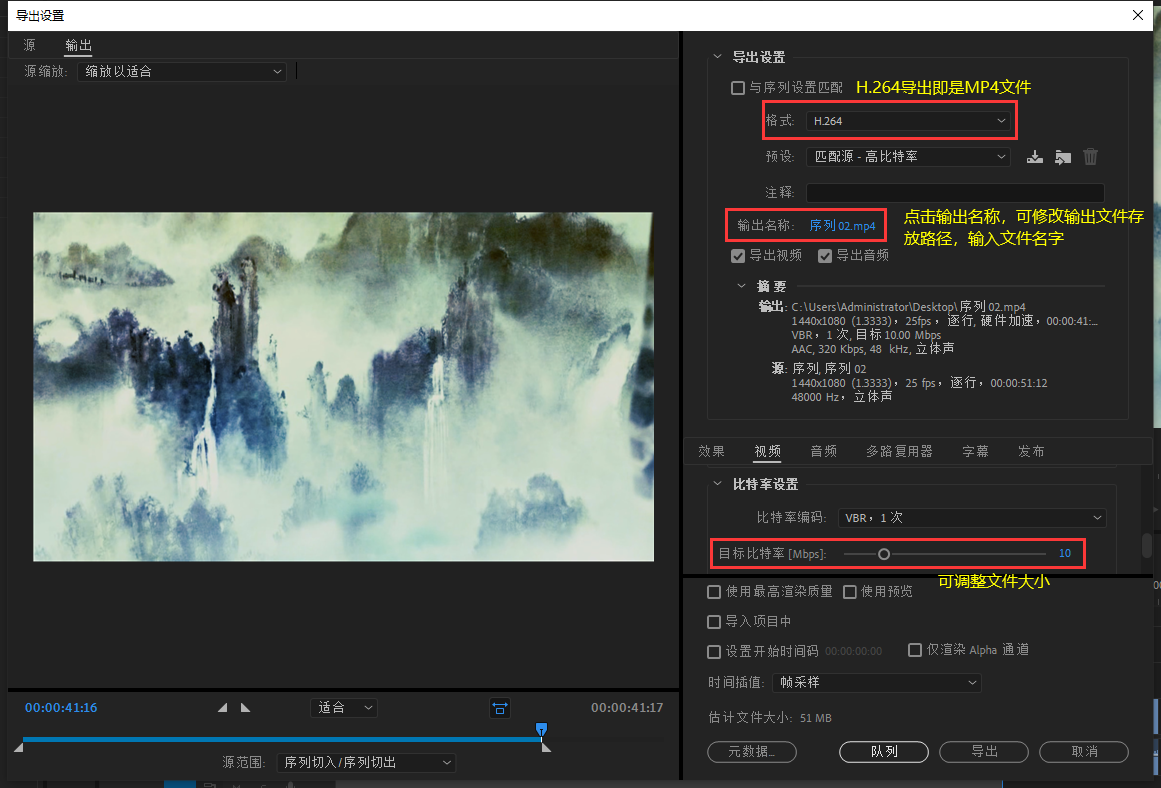This screenshot has height=788, width=1161.
Task: Open the 音频 tab
Action: (x=823, y=451)
